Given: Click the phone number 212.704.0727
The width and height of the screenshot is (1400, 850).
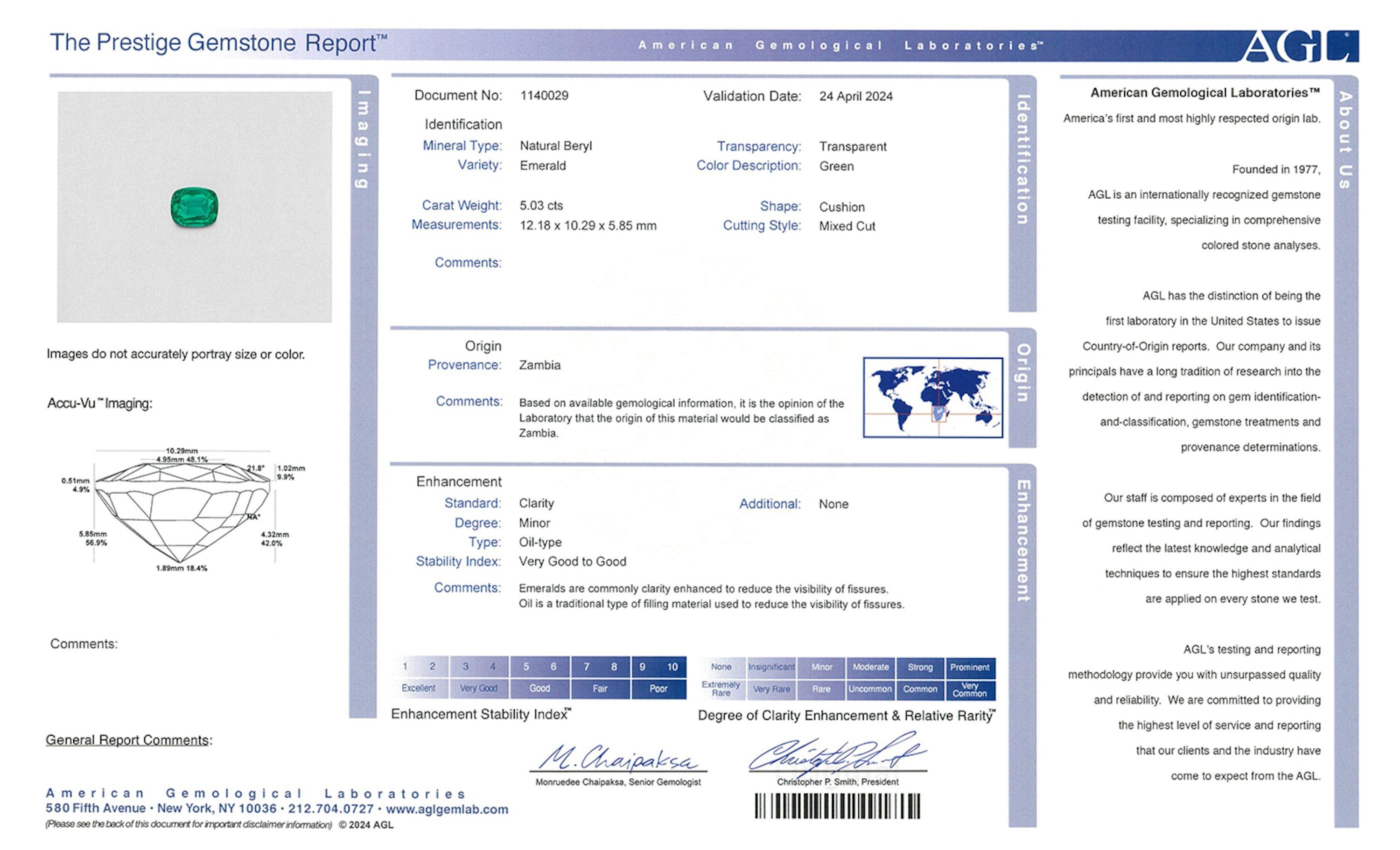Looking at the screenshot, I should [331, 809].
